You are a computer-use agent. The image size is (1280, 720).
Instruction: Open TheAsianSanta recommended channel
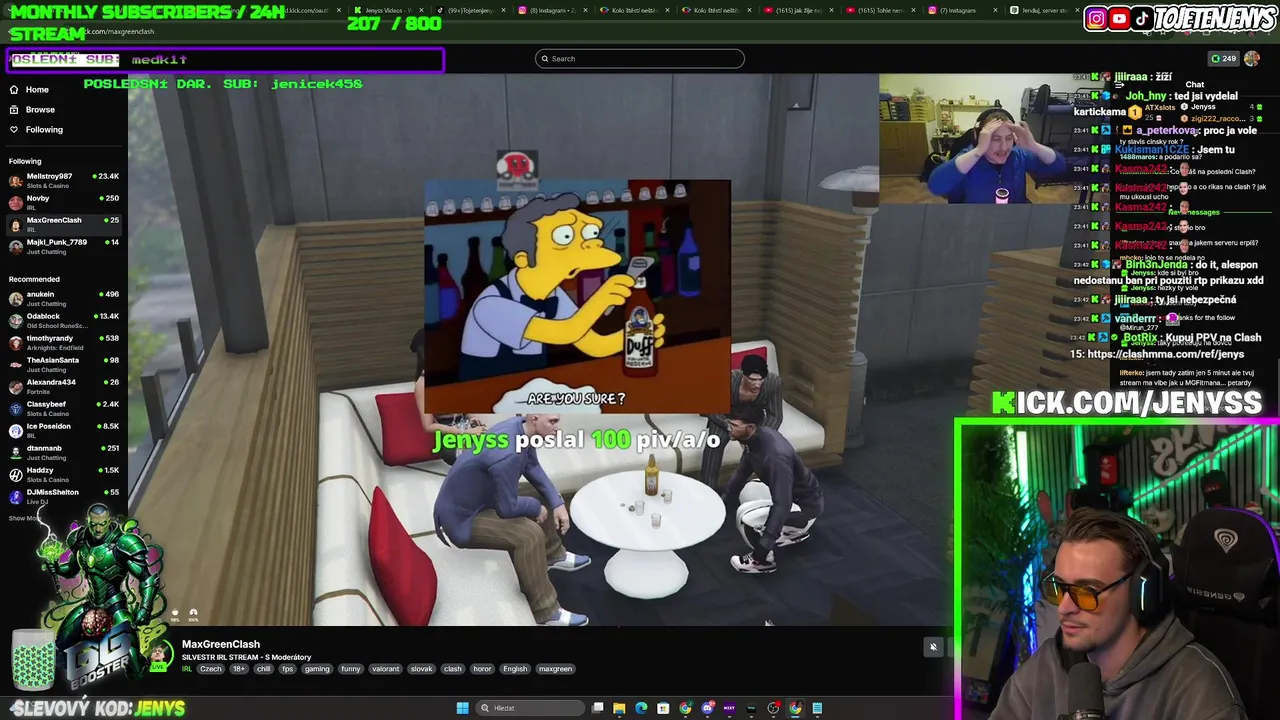64,364
